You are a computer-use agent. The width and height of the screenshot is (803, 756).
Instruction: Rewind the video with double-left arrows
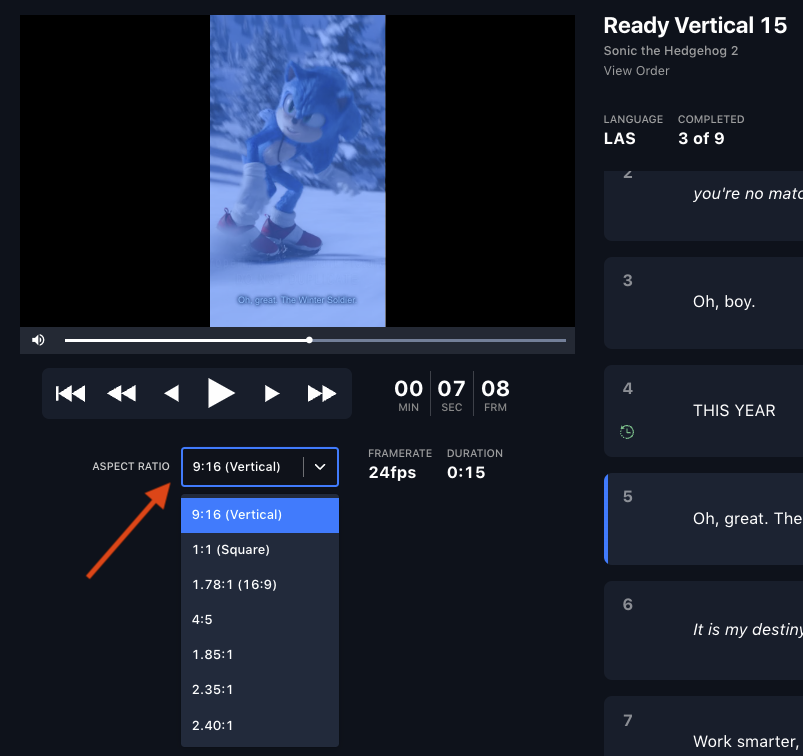(x=121, y=393)
